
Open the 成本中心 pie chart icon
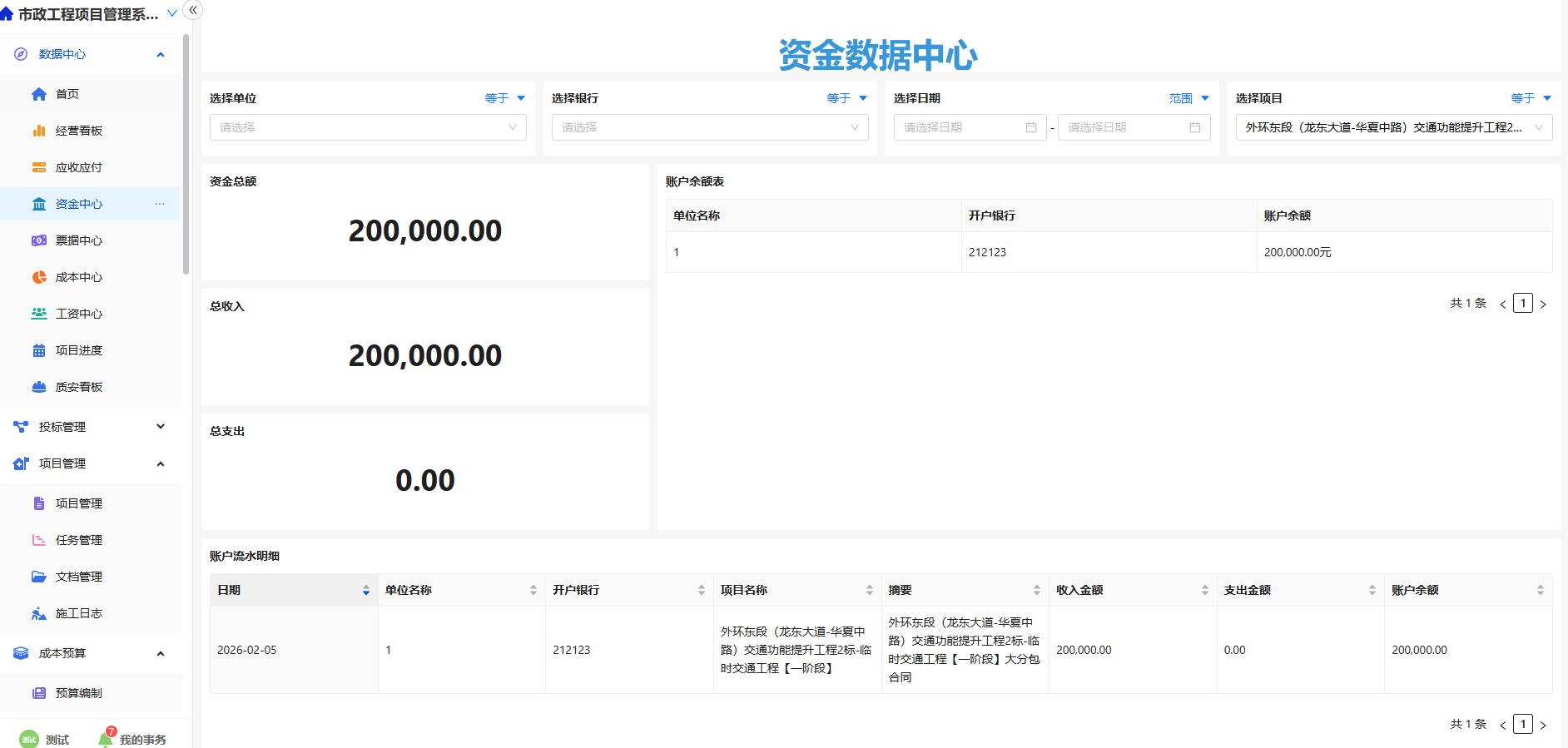tap(39, 277)
